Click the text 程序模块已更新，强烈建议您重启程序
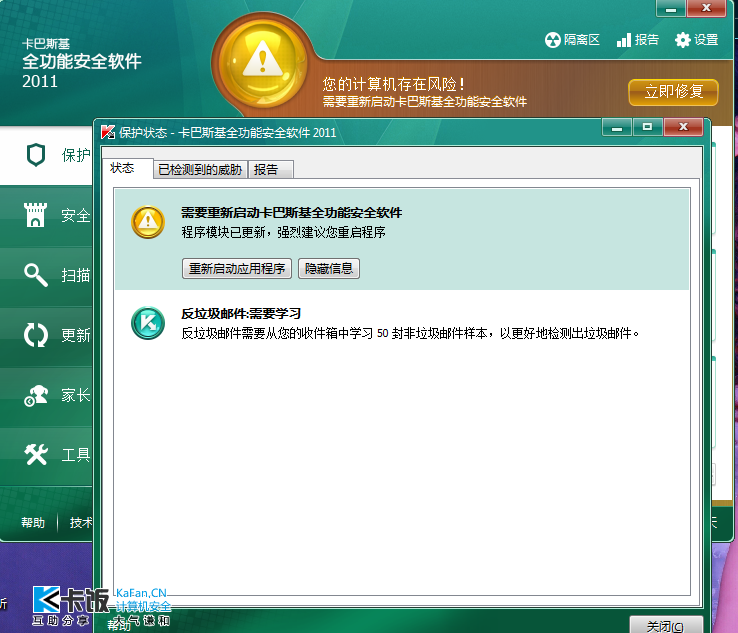The image size is (738, 633). pyautogui.click(x=283, y=232)
